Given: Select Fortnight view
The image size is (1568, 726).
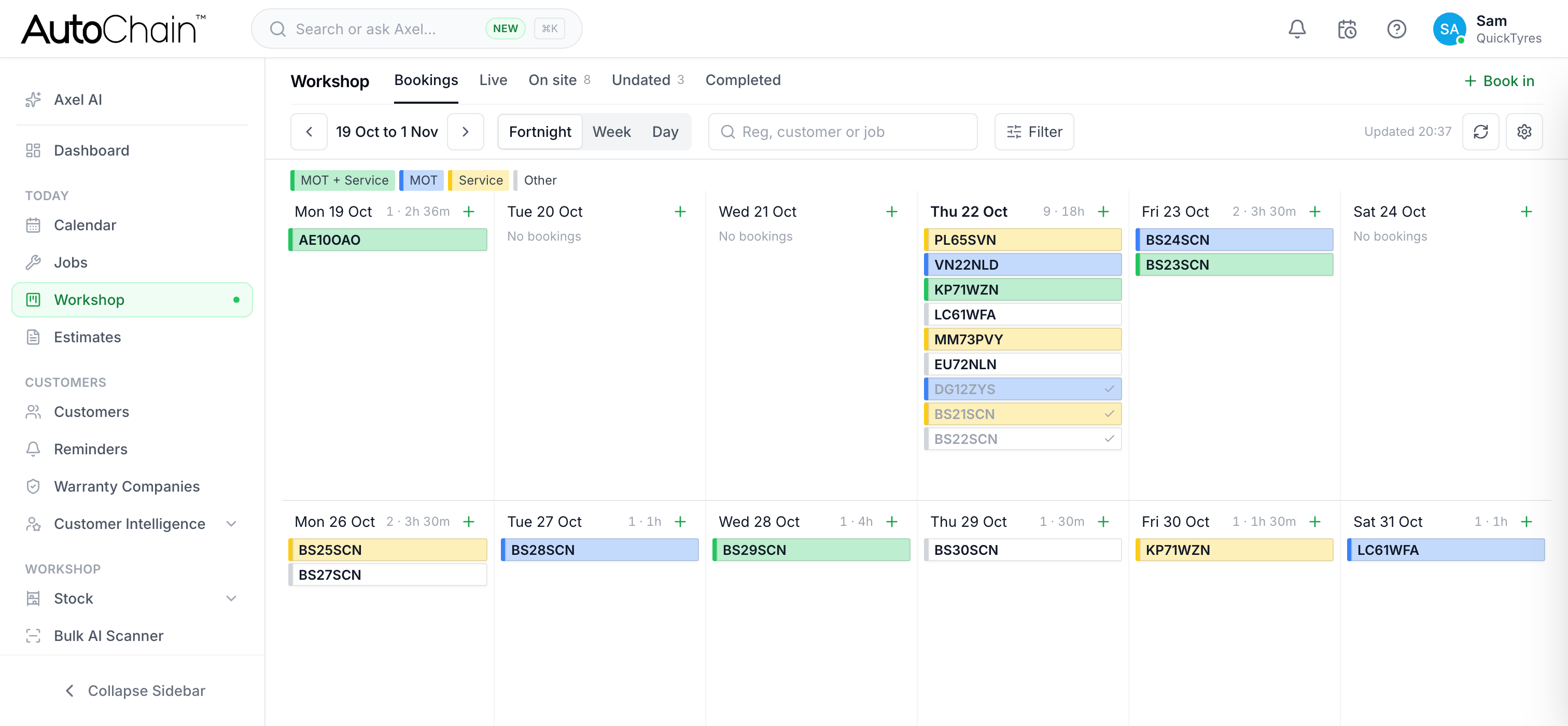Looking at the screenshot, I should (x=540, y=131).
